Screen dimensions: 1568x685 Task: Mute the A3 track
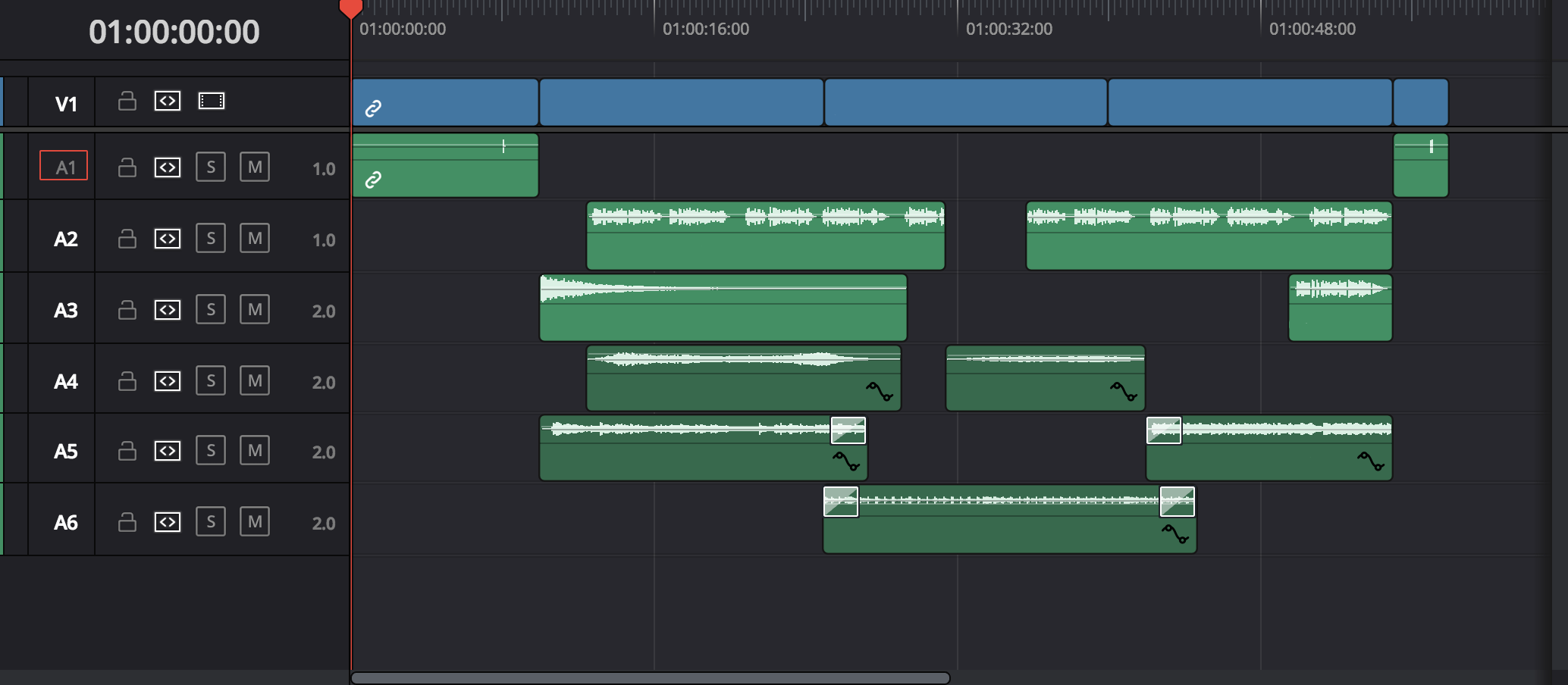pyautogui.click(x=255, y=309)
